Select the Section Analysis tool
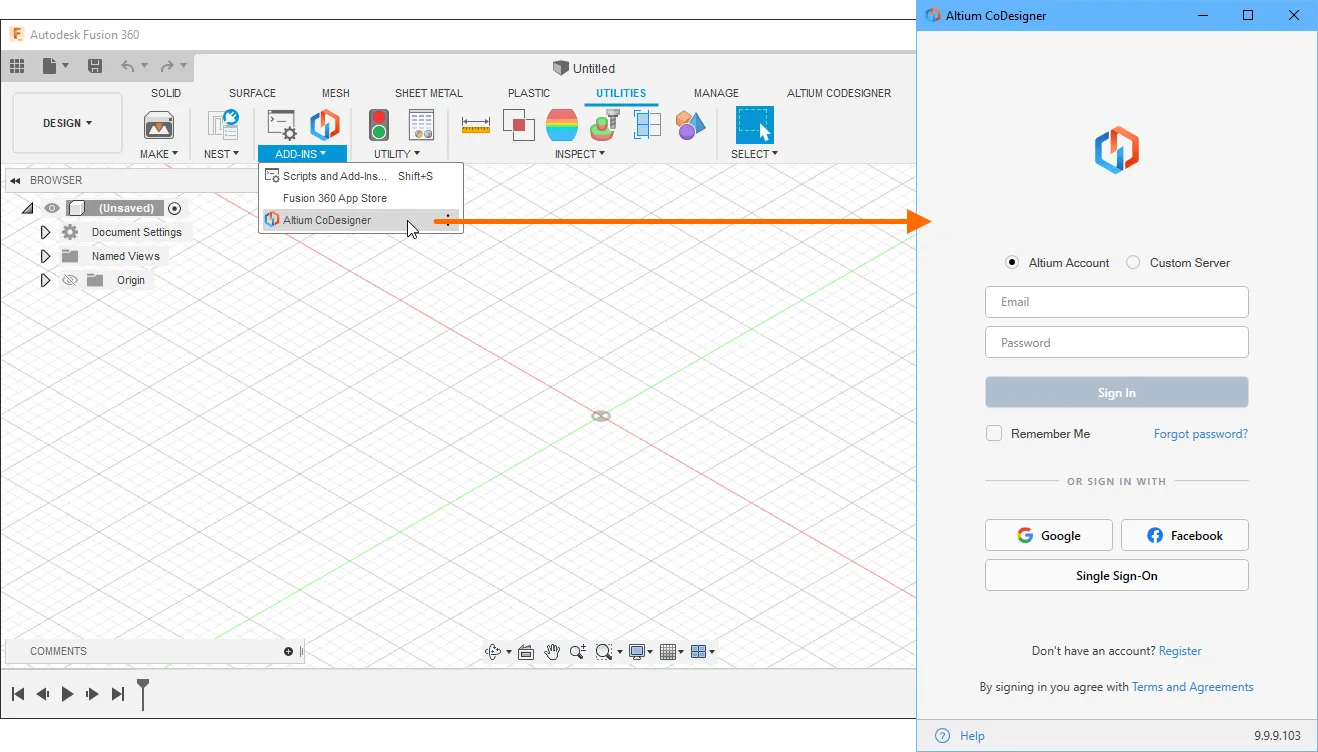Image resolution: width=1318 pixels, height=752 pixels. (647, 125)
